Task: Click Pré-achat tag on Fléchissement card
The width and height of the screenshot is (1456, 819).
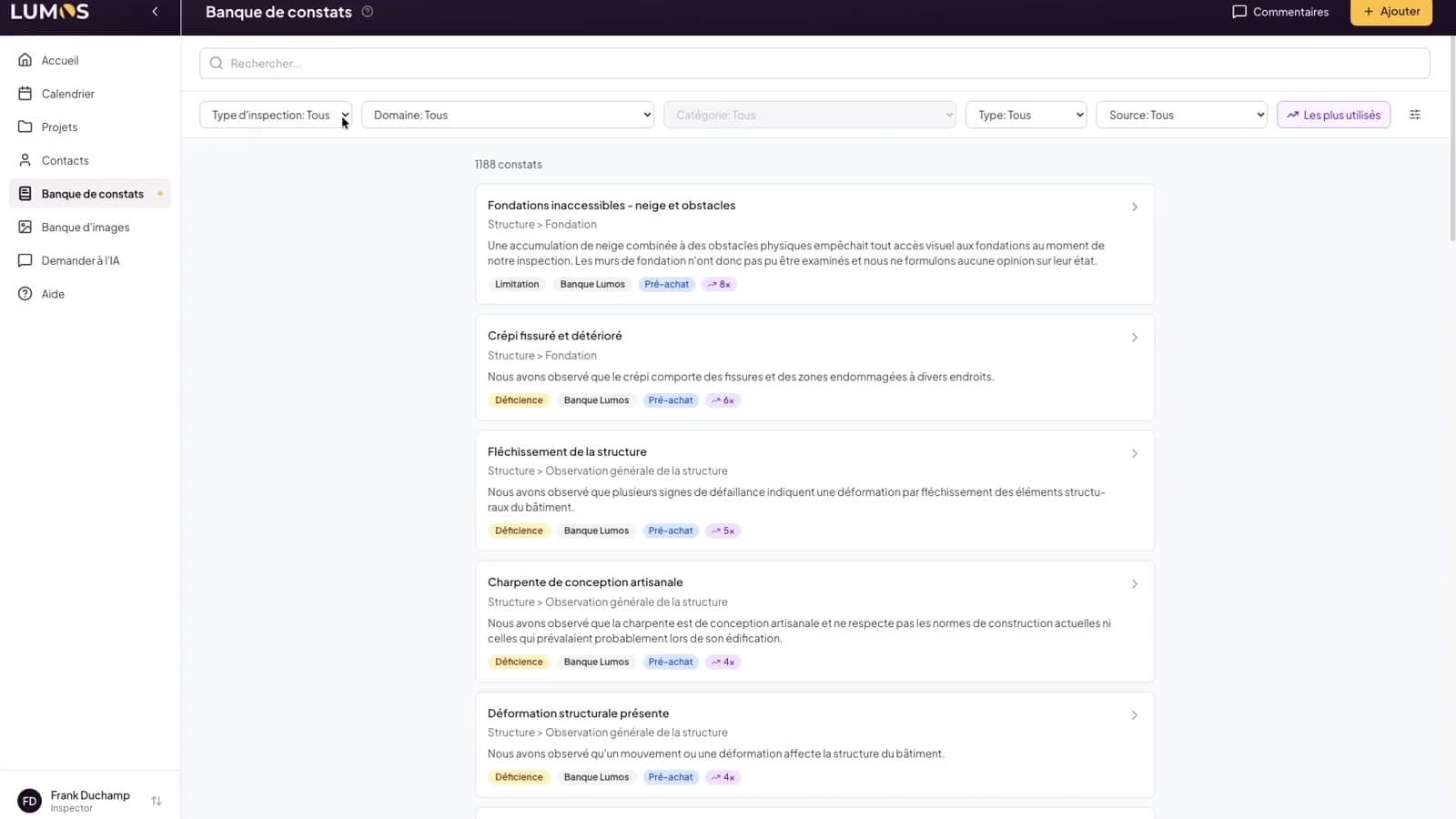Action: (671, 531)
